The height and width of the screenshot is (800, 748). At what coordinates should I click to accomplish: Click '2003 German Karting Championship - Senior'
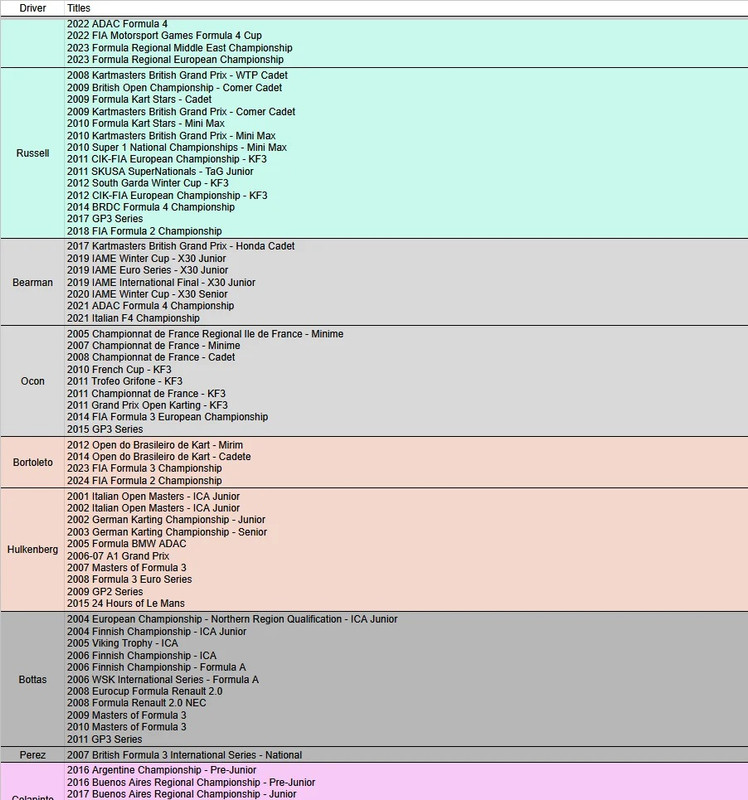pos(167,533)
